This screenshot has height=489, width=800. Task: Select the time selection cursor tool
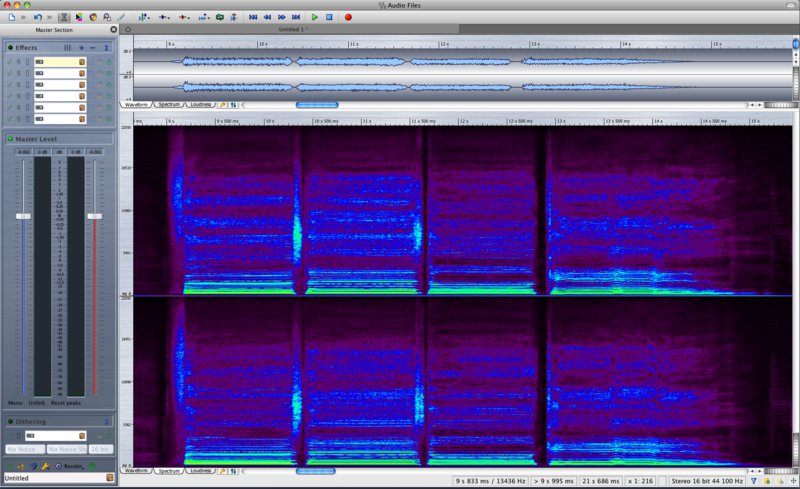pyautogui.click(x=64, y=17)
